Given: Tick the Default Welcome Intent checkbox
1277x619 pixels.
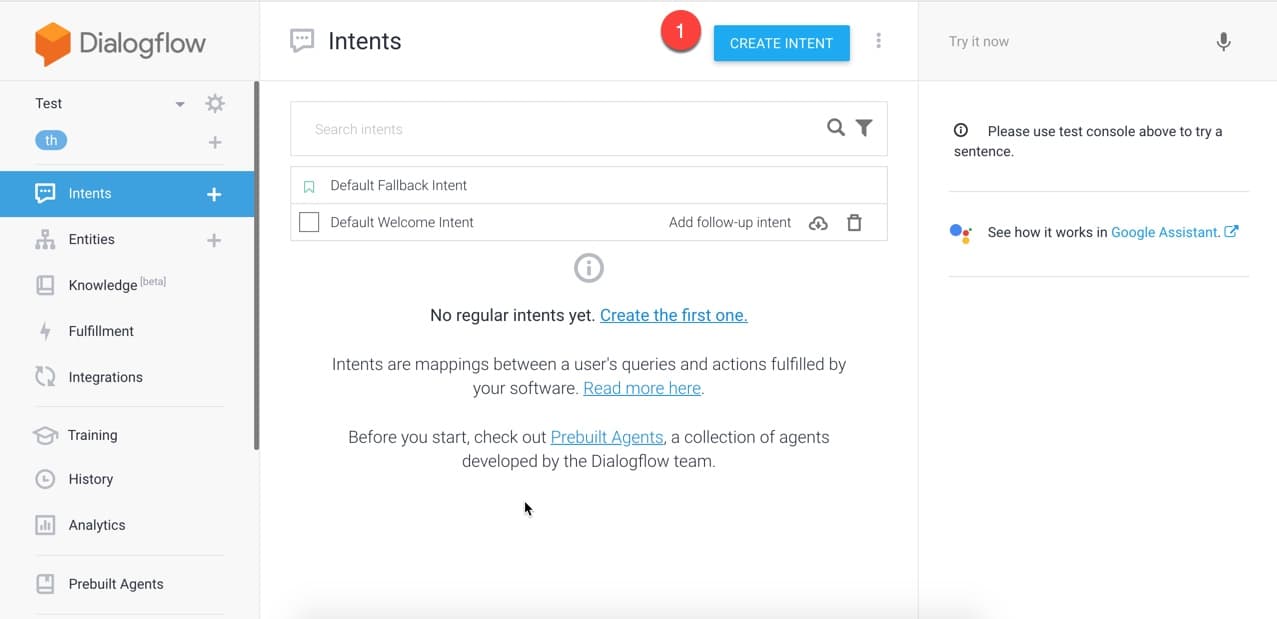Looking at the screenshot, I should (x=309, y=222).
